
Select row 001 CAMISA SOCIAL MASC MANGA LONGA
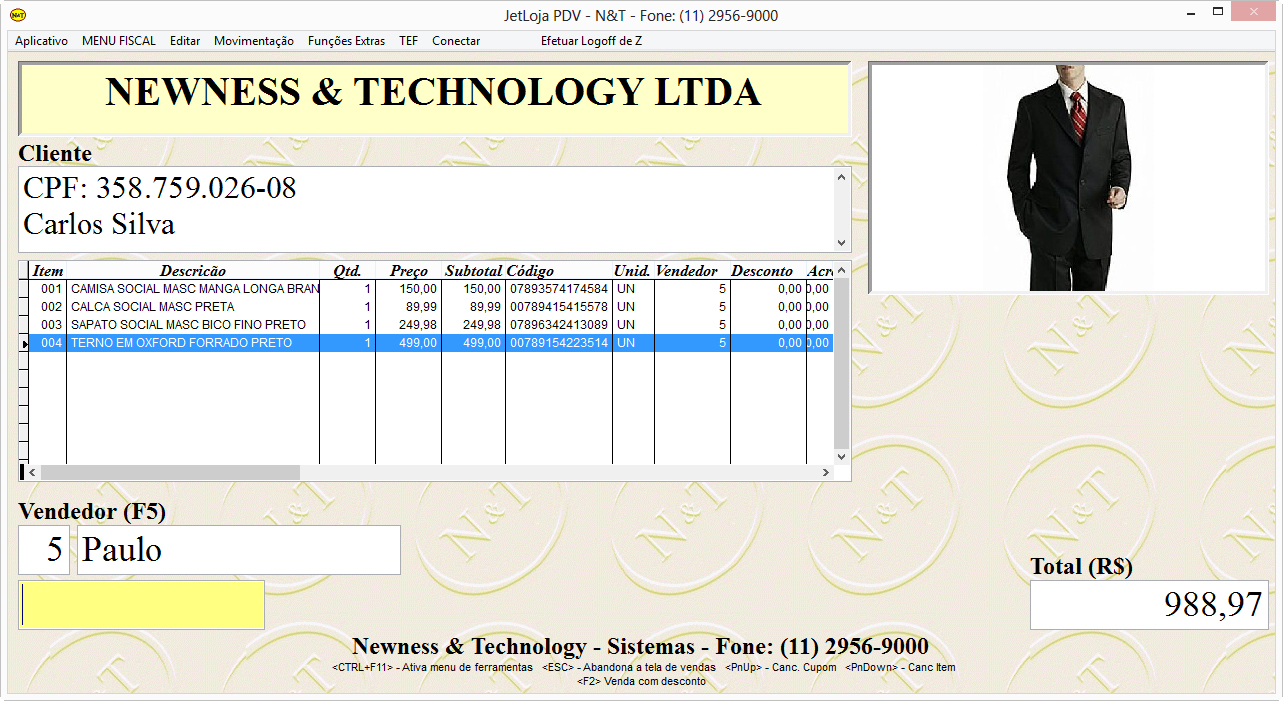coord(430,288)
